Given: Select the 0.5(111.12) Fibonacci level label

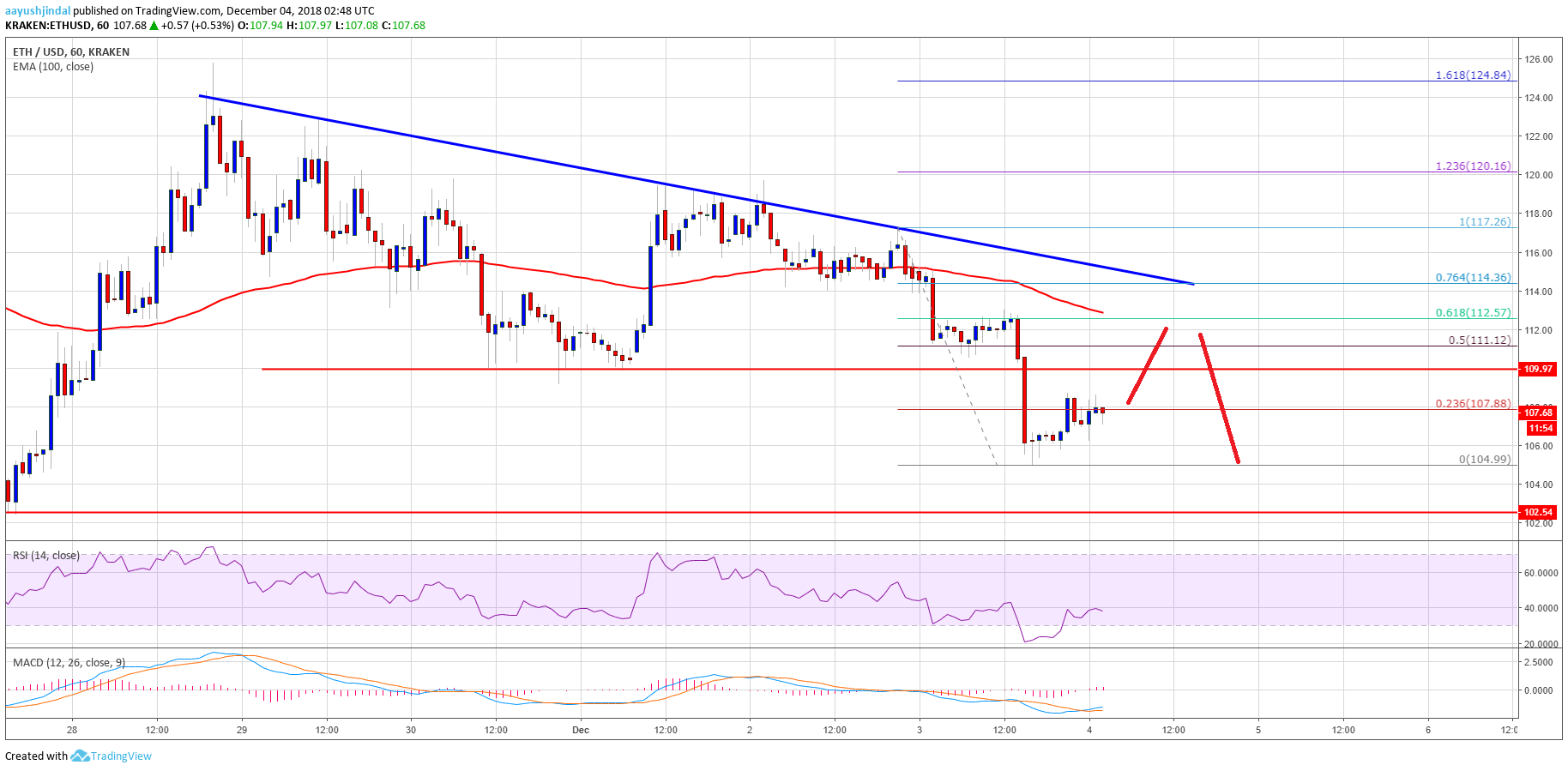Looking at the screenshot, I should [x=1479, y=340].
